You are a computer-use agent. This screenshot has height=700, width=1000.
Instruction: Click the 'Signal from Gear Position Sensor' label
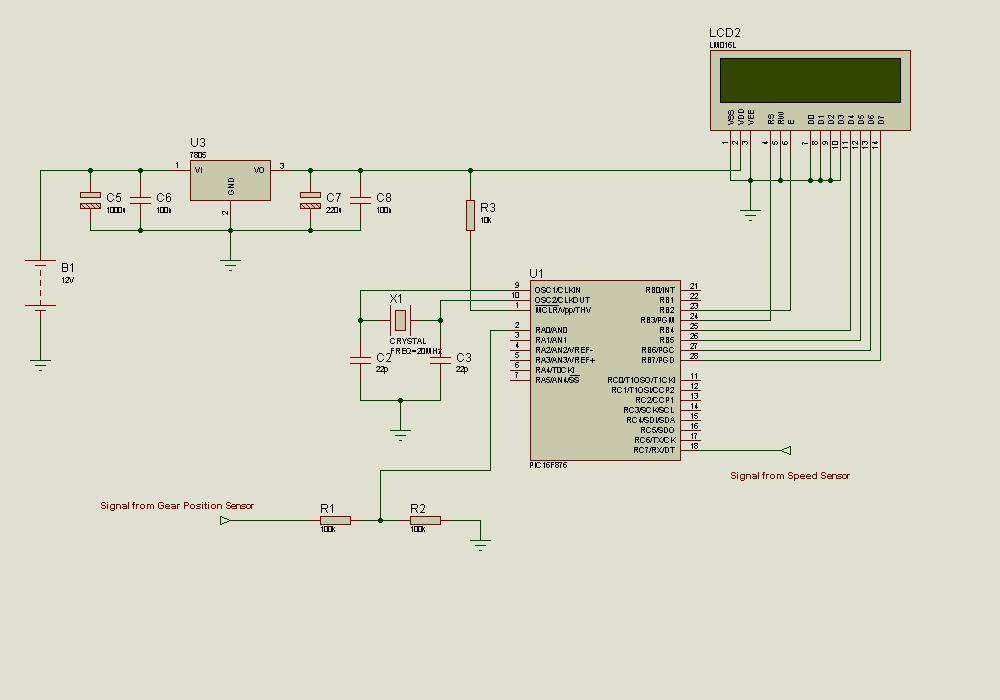(177, 506)
